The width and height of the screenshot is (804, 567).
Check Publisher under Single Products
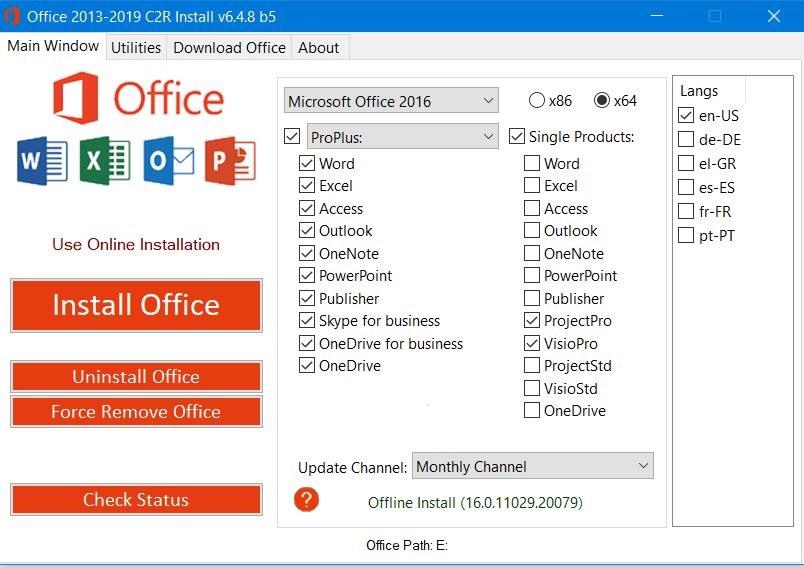532,298
